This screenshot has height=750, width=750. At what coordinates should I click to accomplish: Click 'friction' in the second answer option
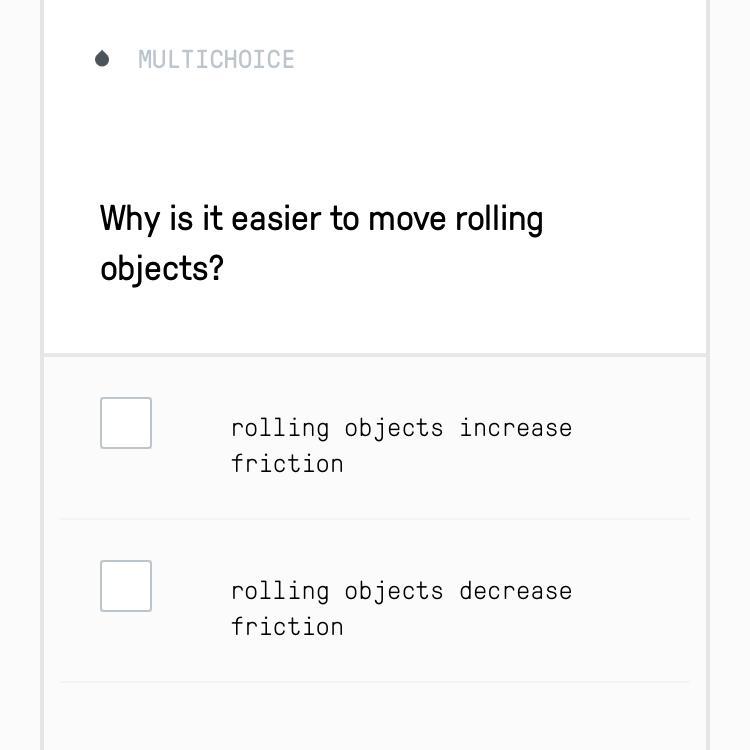click(287, 627)
